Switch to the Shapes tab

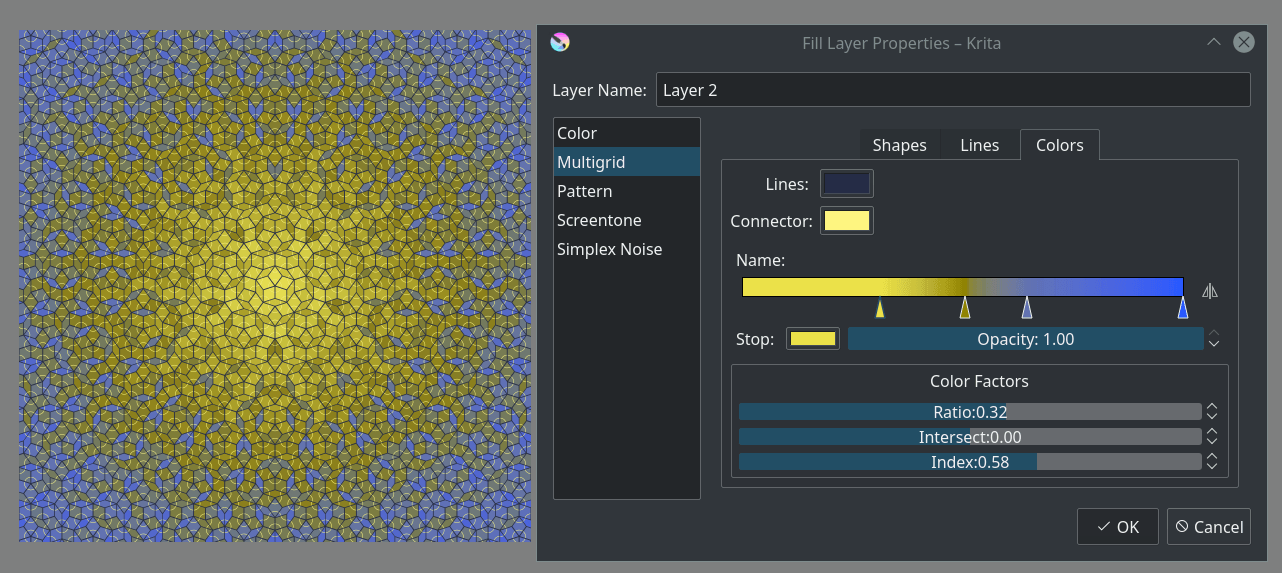899,145
